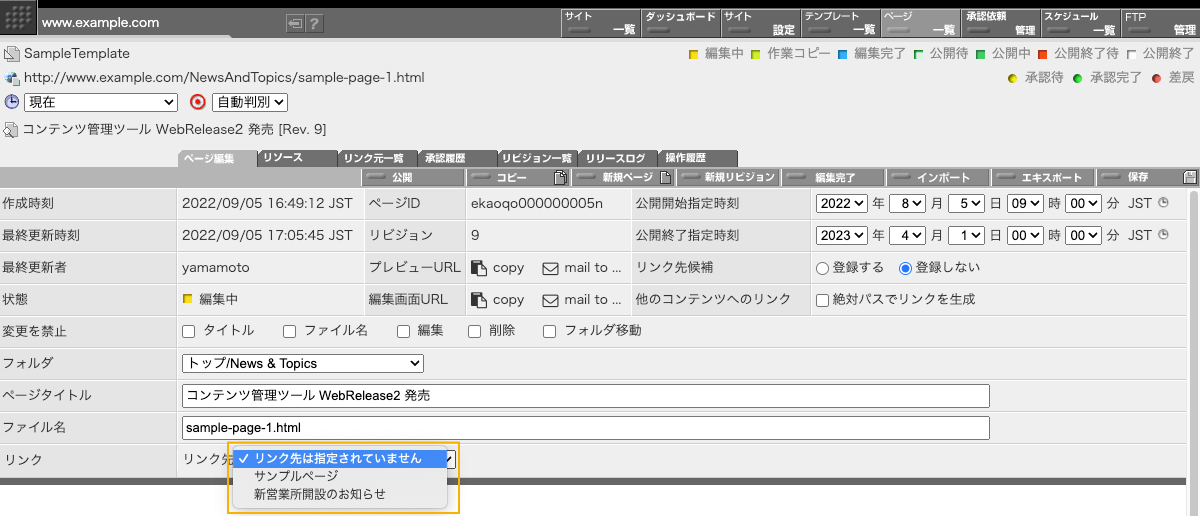This screenshot has width=1200, height=516.
Task: Click the 新規リビジョン button
Action: pos(728,177)
